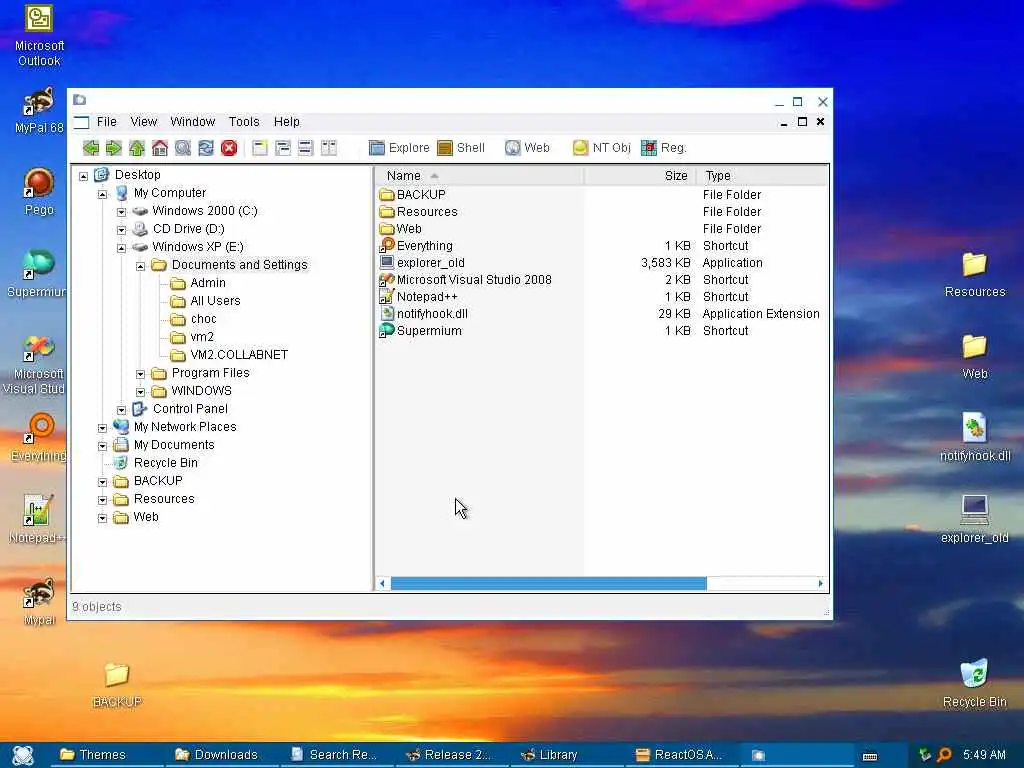Collapse the Desktop root node in the tree
The image size is (1024, 768).
coord(84,176)
